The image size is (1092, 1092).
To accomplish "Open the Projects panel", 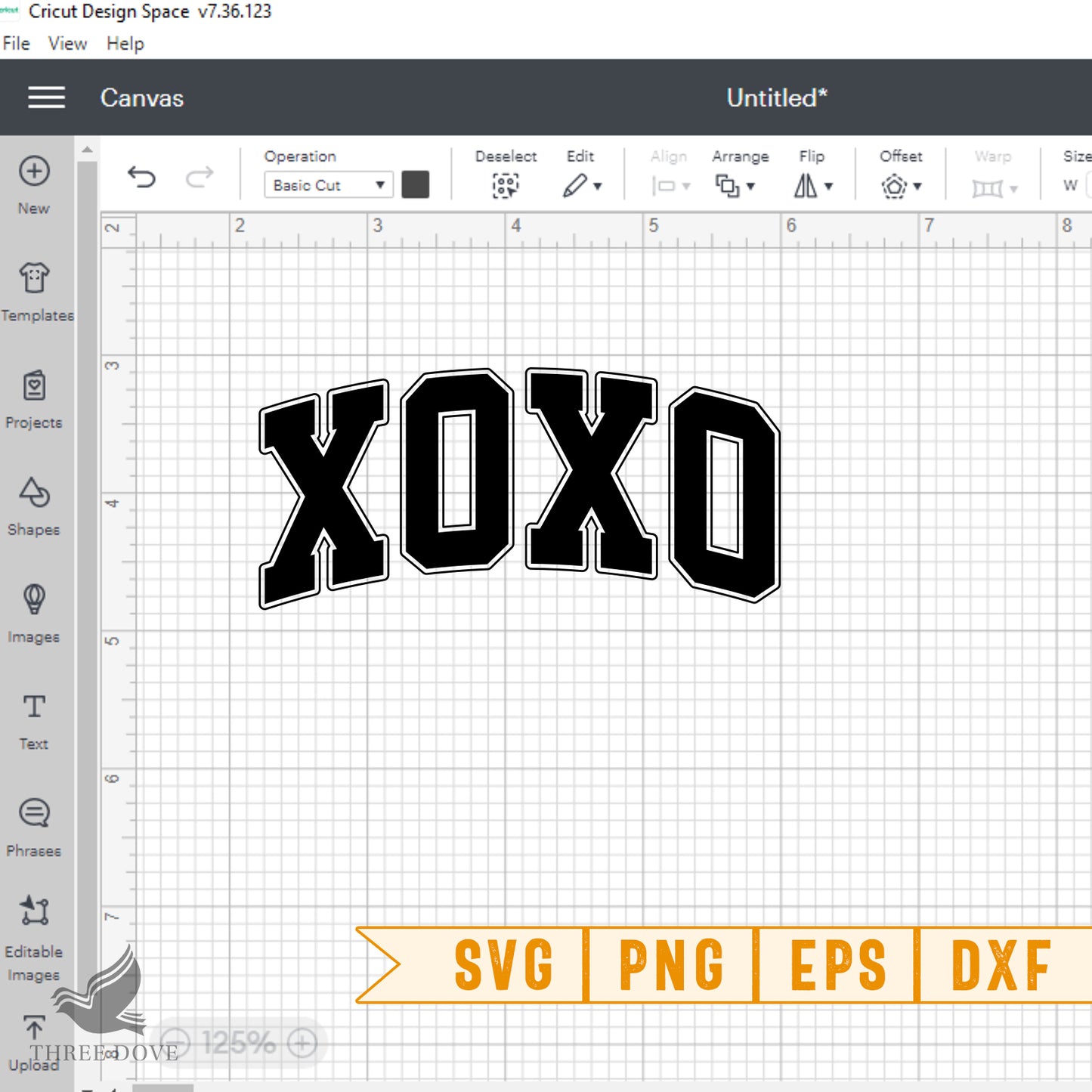I will (33, 400).
